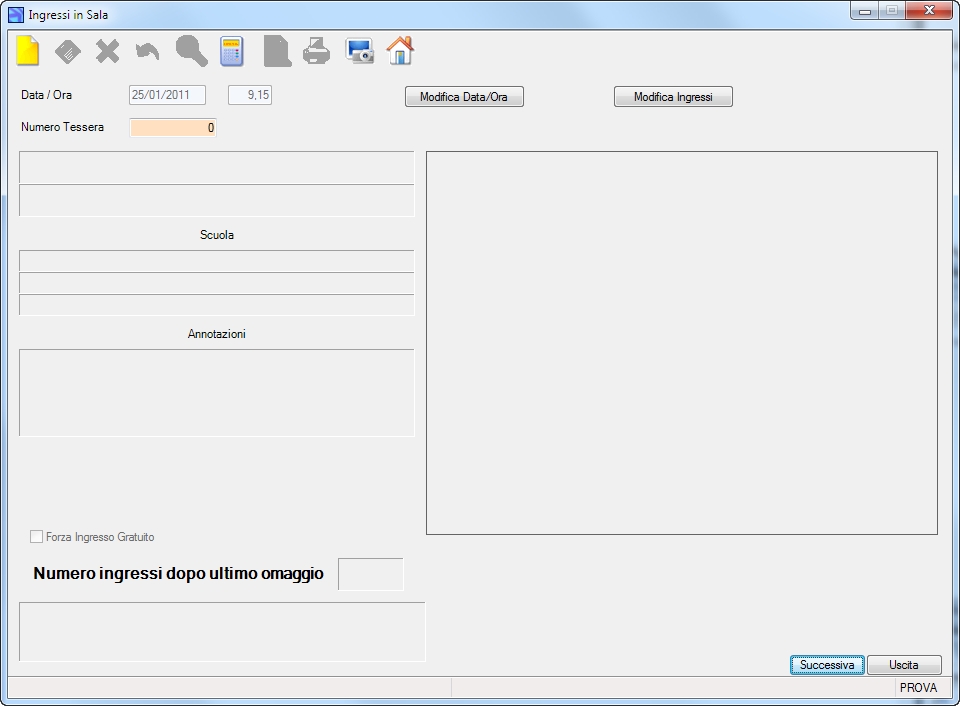This screenshot has height=706, width=960.
Task: Click the Modifica Ingressi button
Action: (673, 97)
